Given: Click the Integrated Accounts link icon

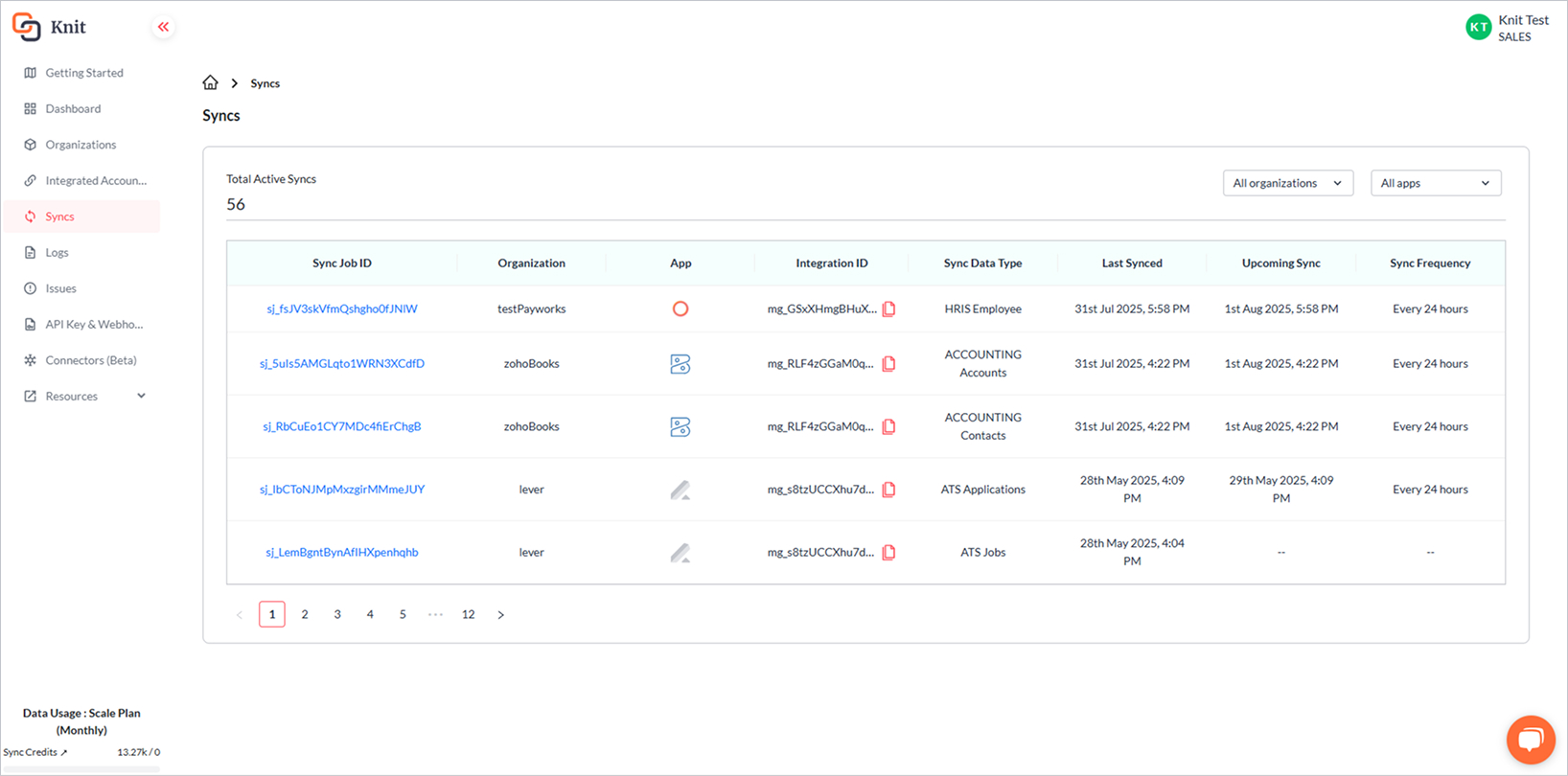Looking at the screenshot, I should coord(30,180).
